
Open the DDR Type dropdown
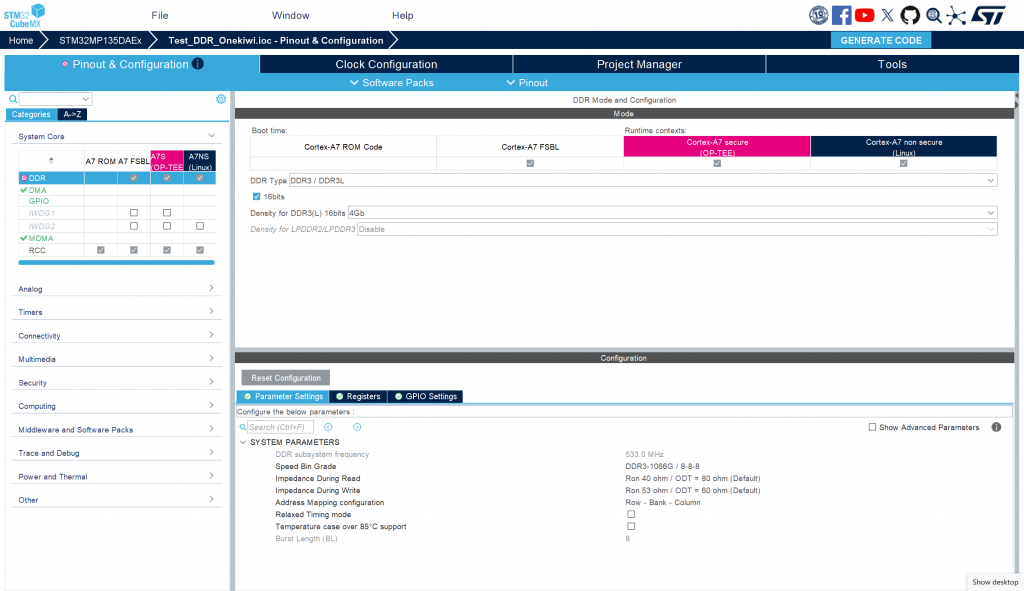click(642, 180)
